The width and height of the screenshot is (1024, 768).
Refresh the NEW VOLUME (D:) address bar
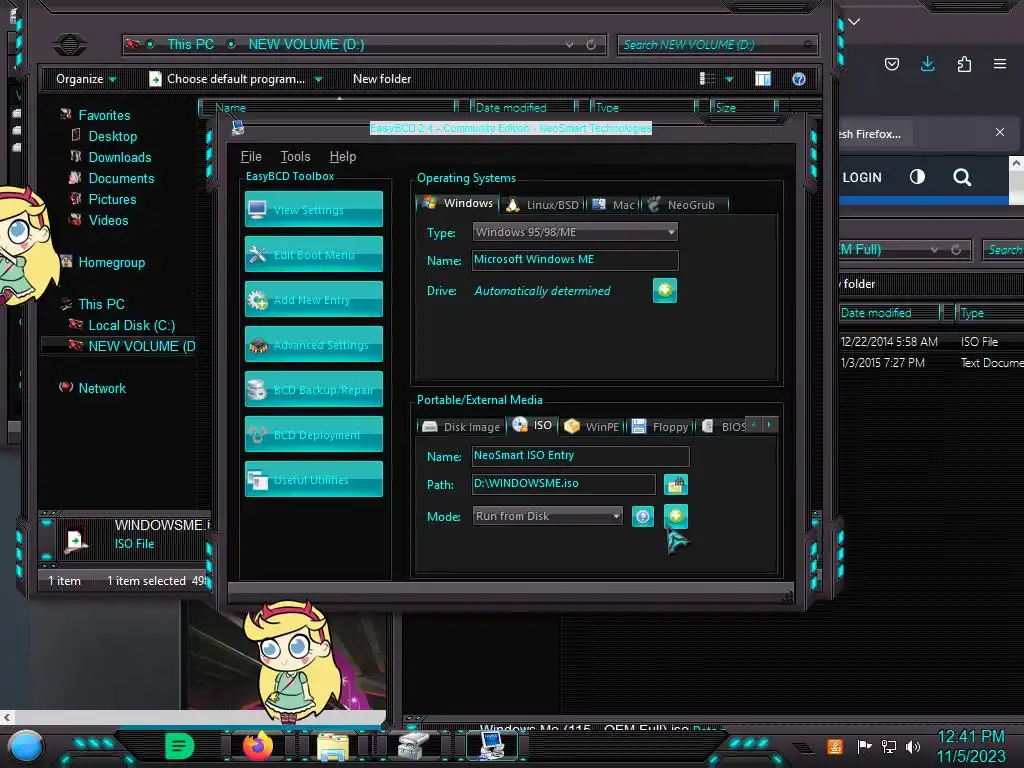[591, 44]
